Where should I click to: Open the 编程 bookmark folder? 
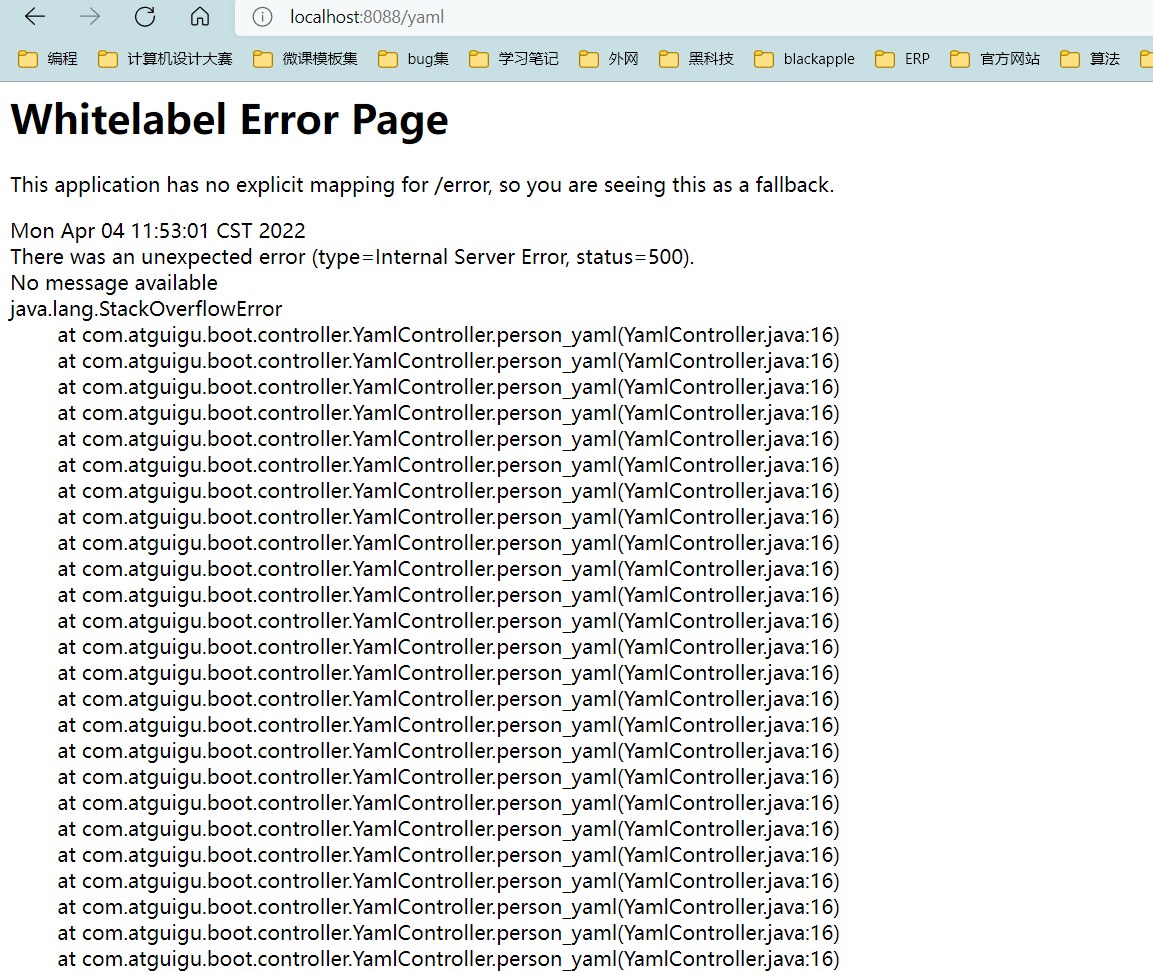[x=48, y=59]
